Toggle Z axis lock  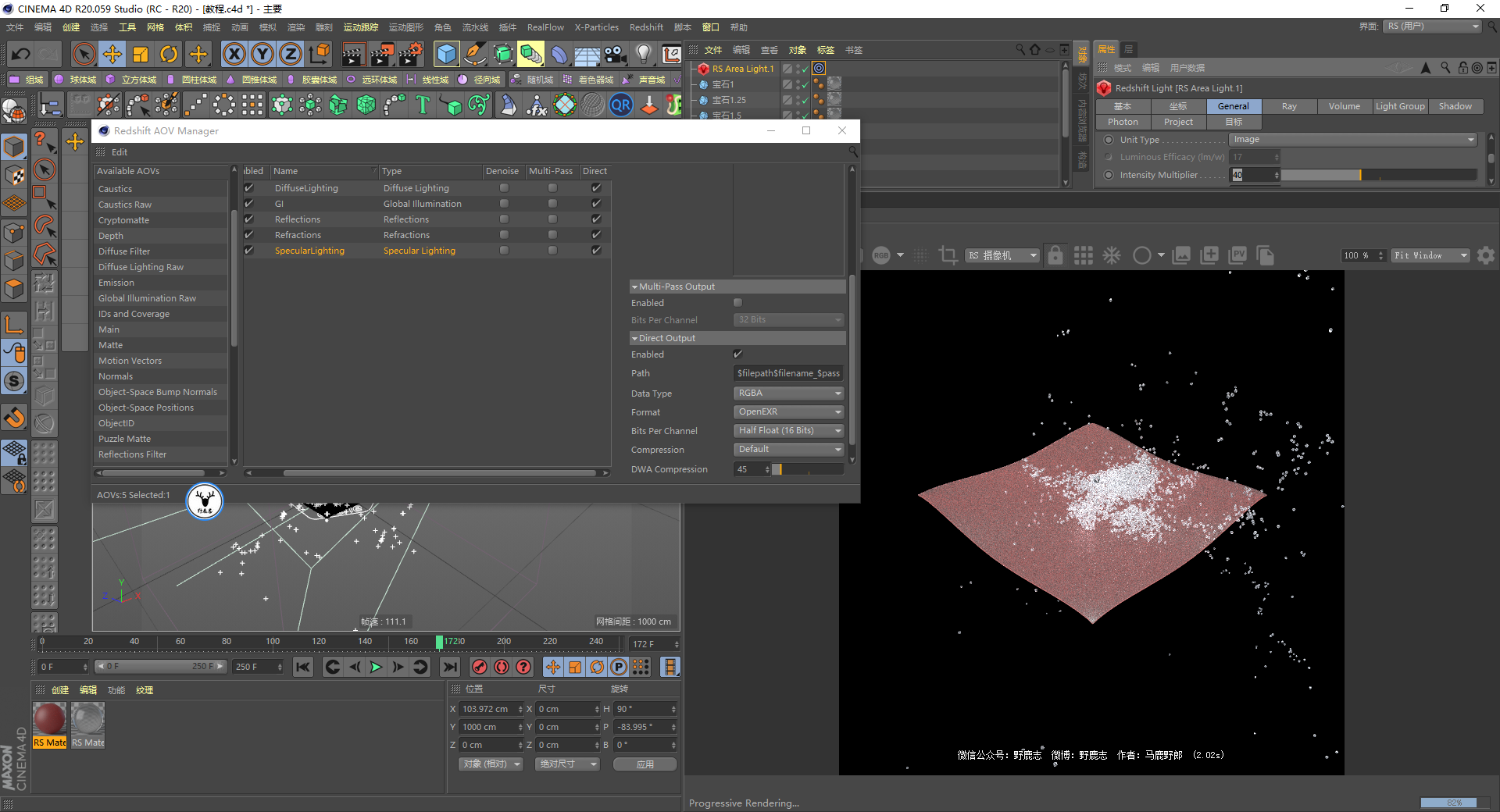coord(291,54)
